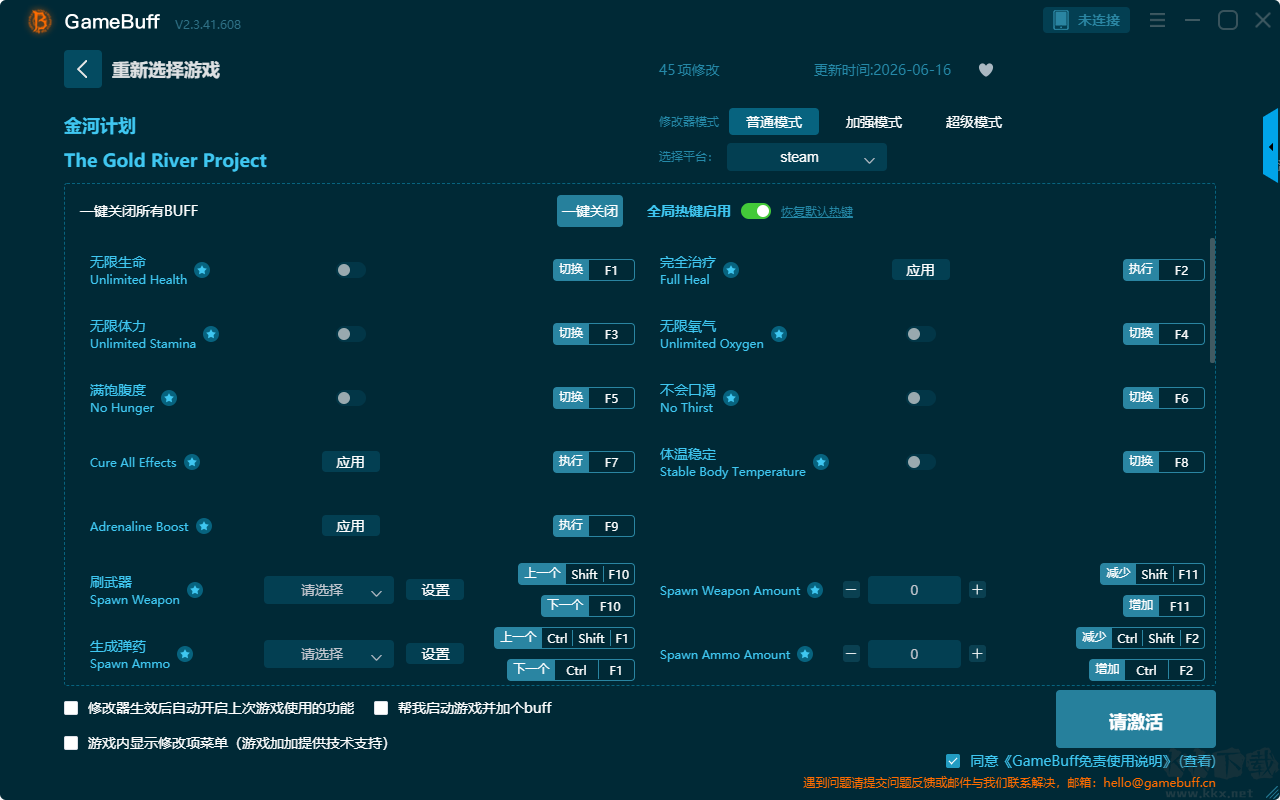Click the star icon beside Spawn Ammo
This screenshot has height=800, width=1280.
coord(185,654)
